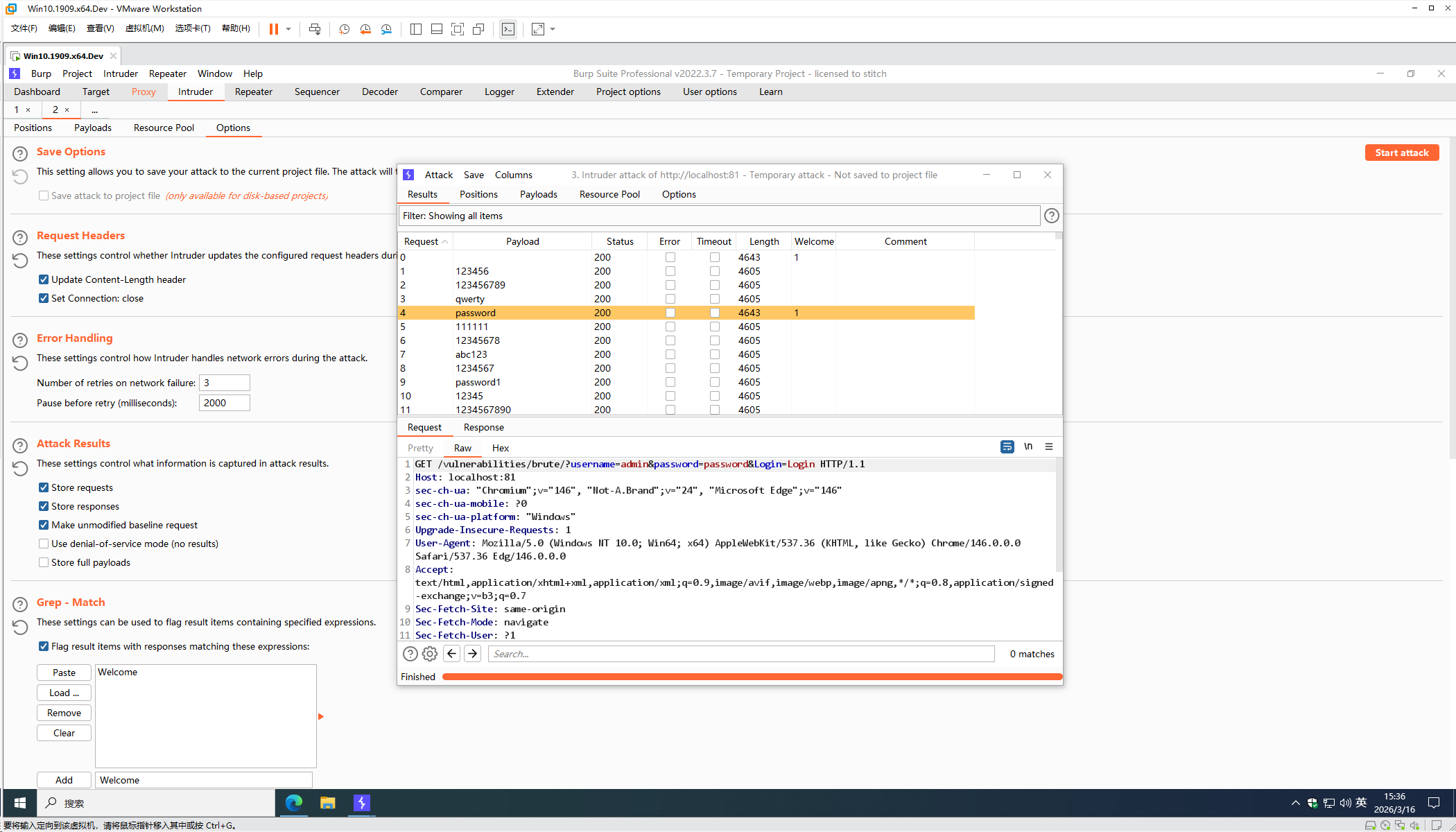Click the VMware pause VM icon
The width and height of the screenshot is (1456, 832).
tap(274, 29)
